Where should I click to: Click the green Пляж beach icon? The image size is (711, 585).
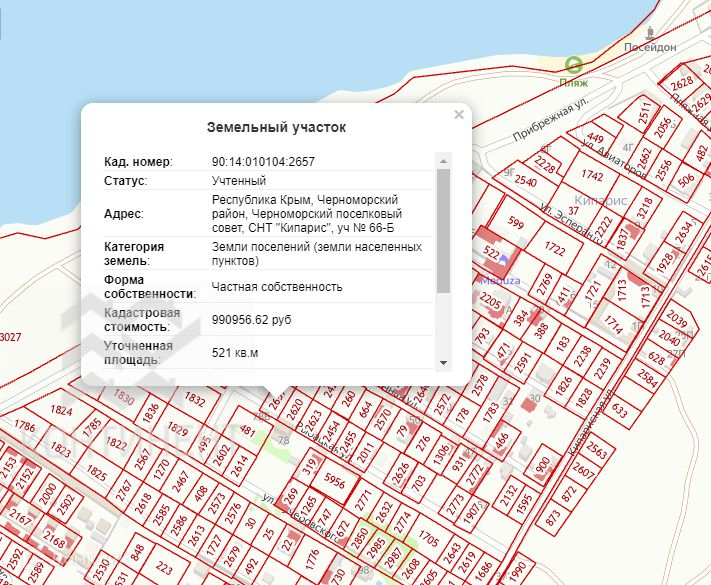tap(573, 65)
